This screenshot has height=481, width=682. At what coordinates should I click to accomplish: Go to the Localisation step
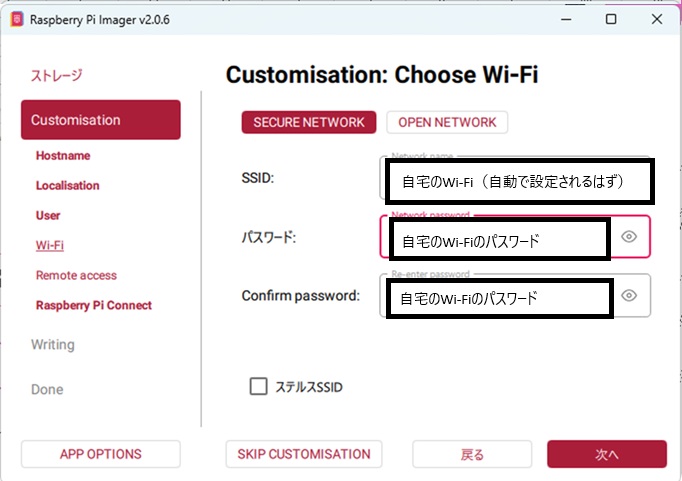[68, 186]
